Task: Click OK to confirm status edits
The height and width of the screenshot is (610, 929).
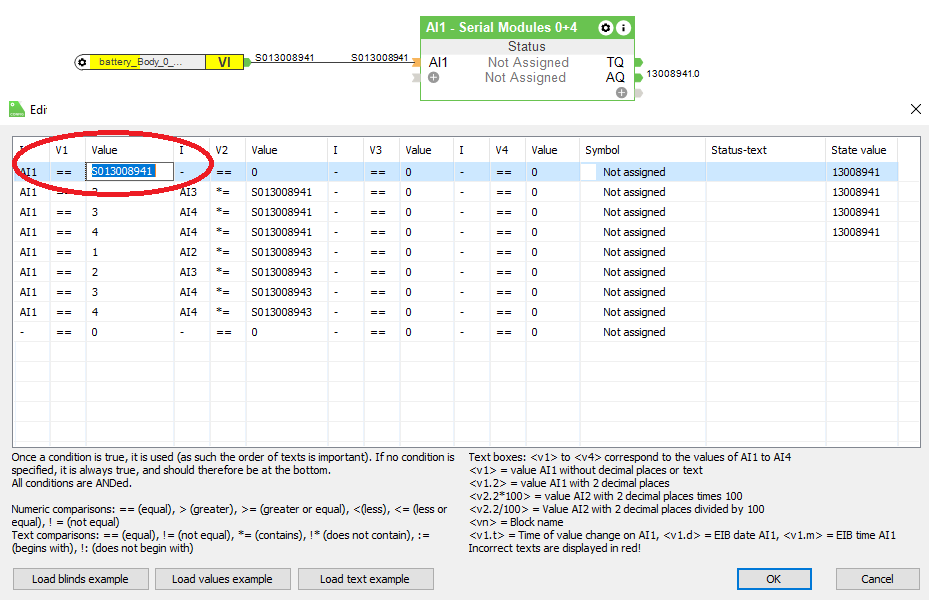Action: point(774,579)
